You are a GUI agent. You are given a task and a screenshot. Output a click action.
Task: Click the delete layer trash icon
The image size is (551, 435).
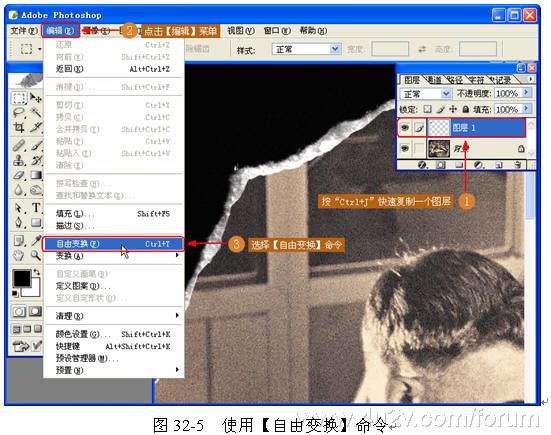click(518, 165)
